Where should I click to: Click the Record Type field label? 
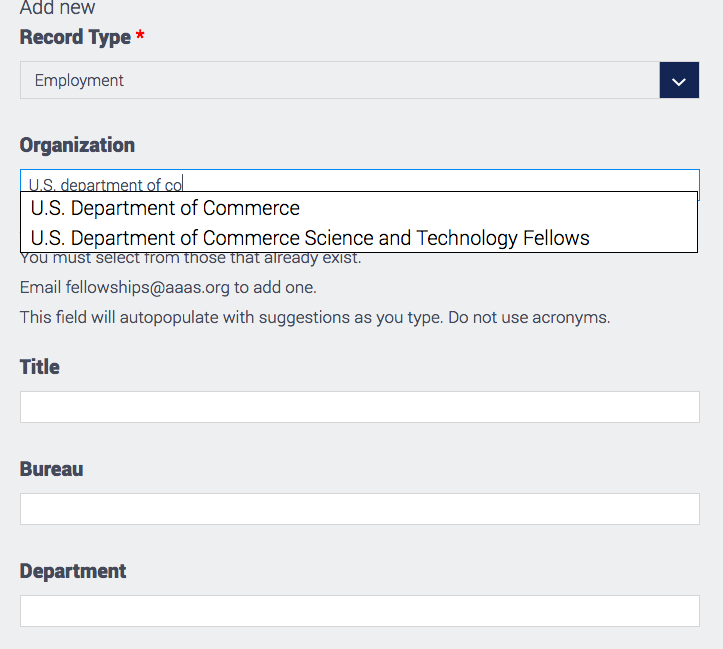click(75, 37)
